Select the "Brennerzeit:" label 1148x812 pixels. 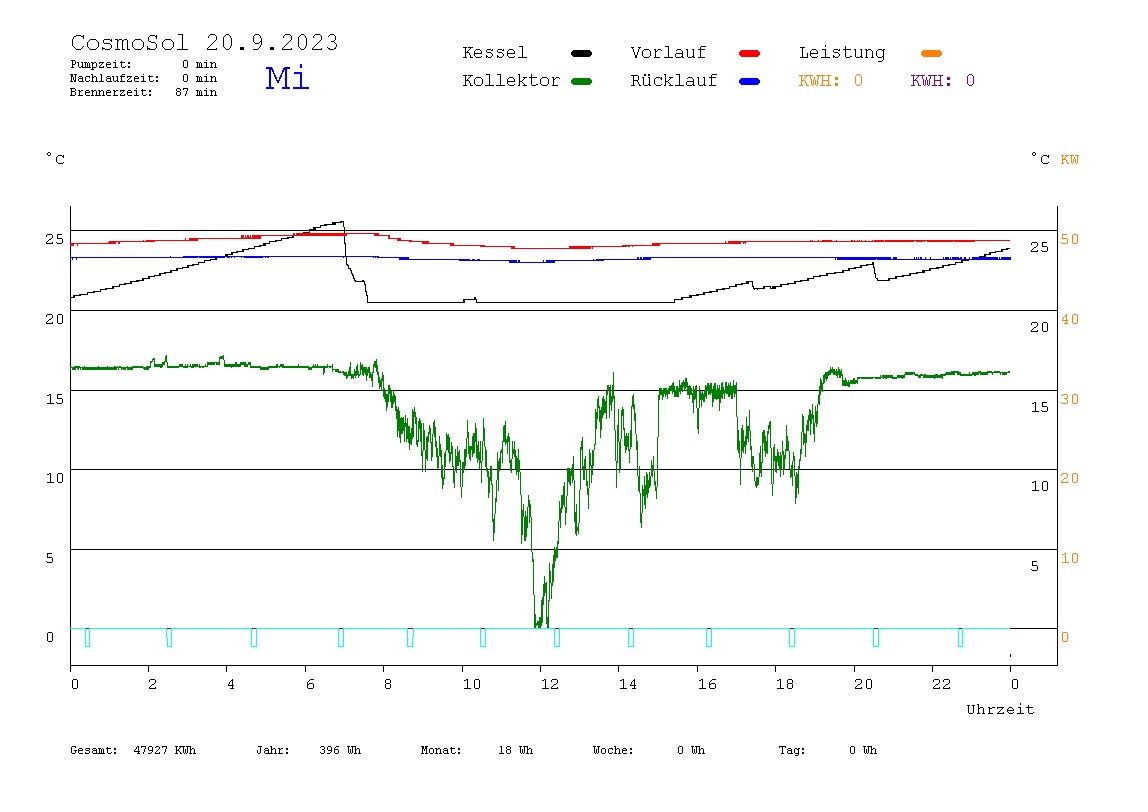click(x=111, y=92)
